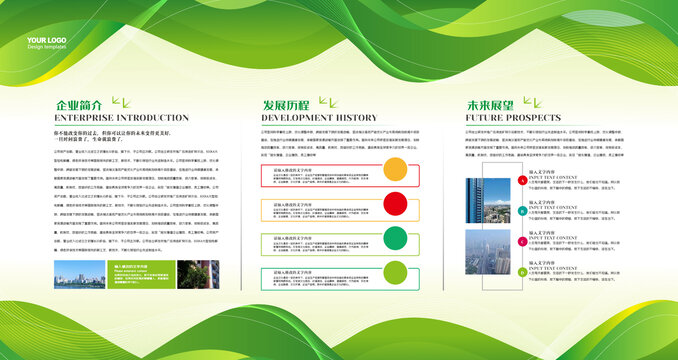Open the glass skyscraper photo
The image size is (678, 360).
(x=488, y=201)
